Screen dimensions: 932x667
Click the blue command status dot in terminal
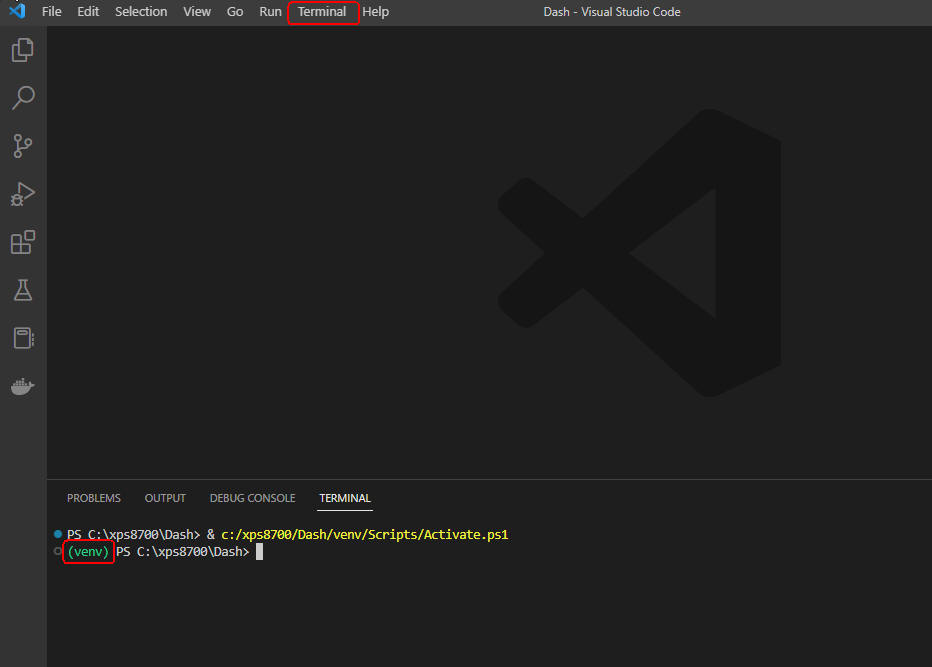(x=58, y=534)
